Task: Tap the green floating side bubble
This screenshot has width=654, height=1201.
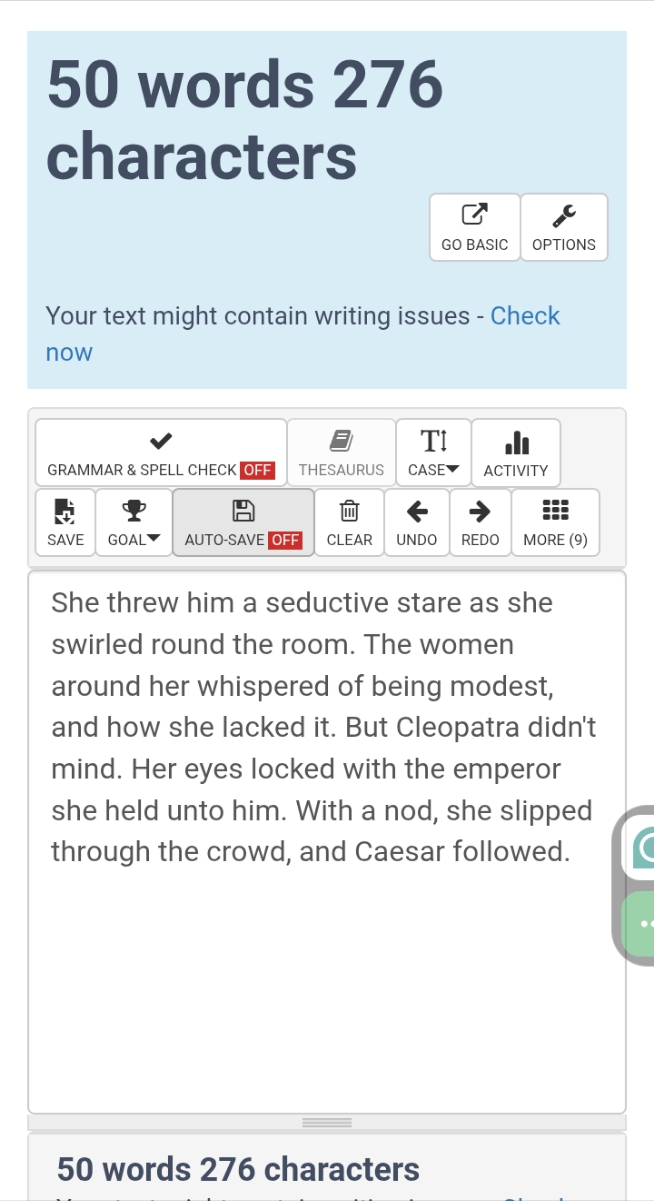Action: [640, 925]
